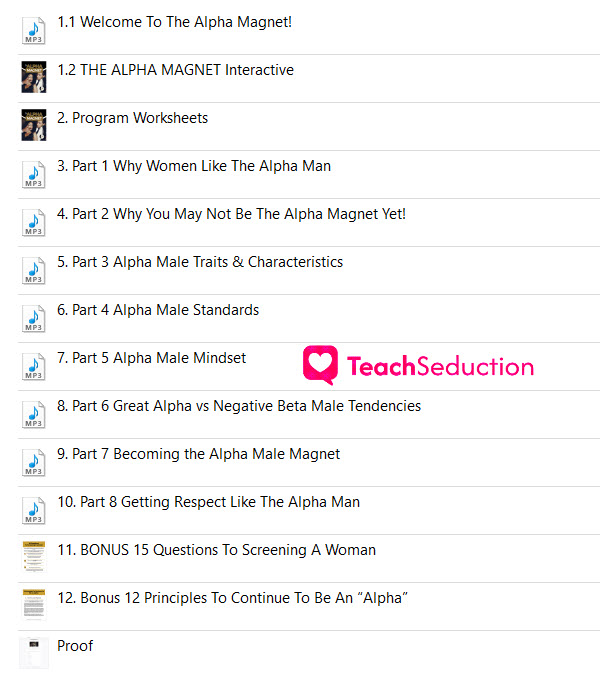Open the 15 Questions bonus document thumbnail
Image resolution: width=600 pixels, height=685 pixels.
click(34, 557)
